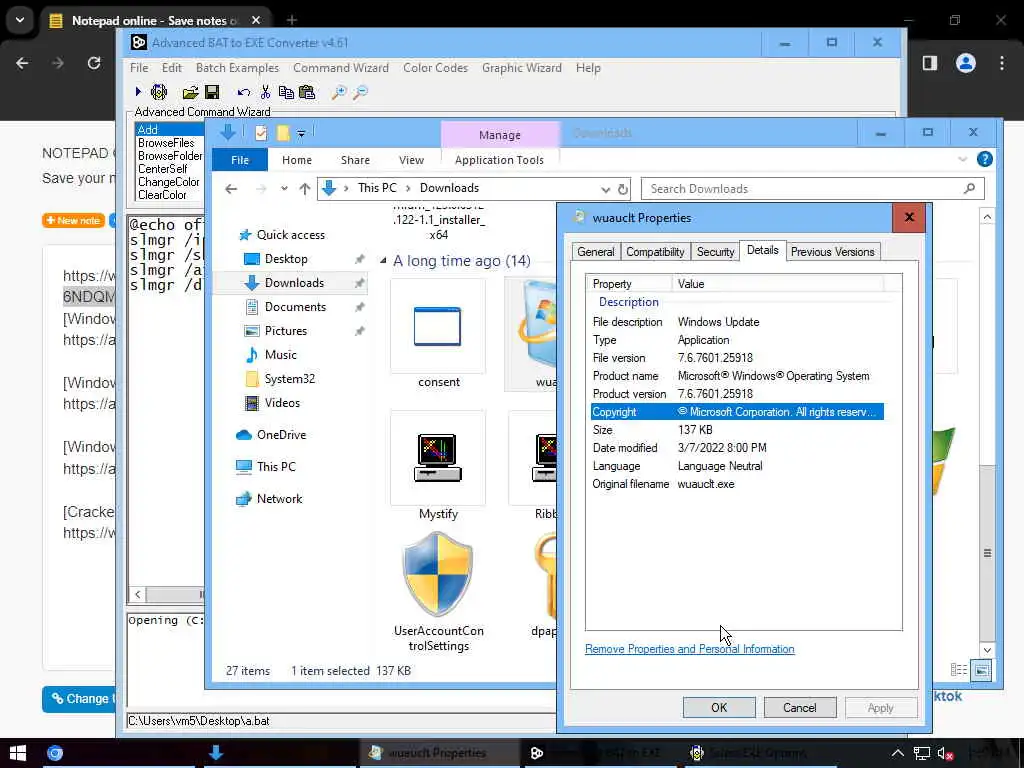
Task: Open the Customize Quick Access Toolbar dropdown
Action: [x=301, y=133]
